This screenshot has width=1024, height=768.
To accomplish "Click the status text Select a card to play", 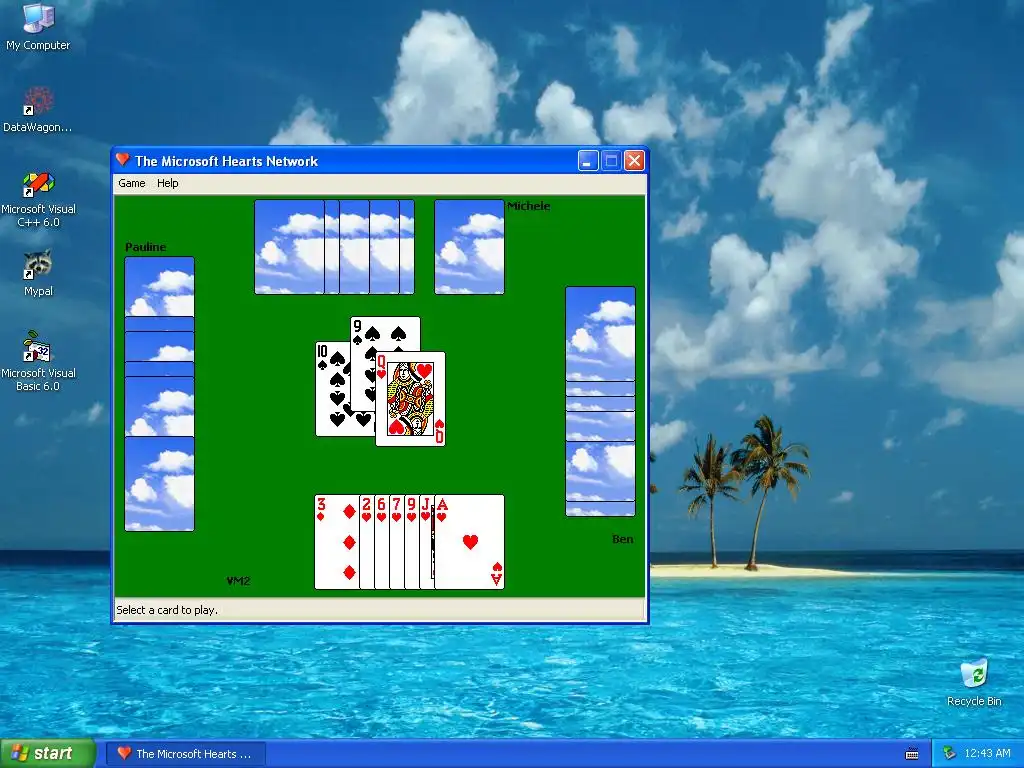I will (167, 610).
